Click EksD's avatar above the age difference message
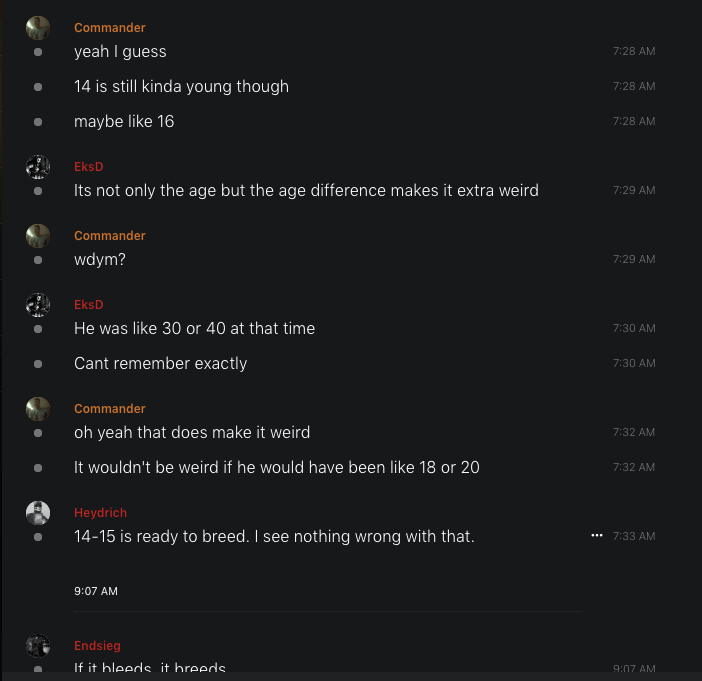The image size is (702, 681). pyautogui.click(x=38, y=167)
